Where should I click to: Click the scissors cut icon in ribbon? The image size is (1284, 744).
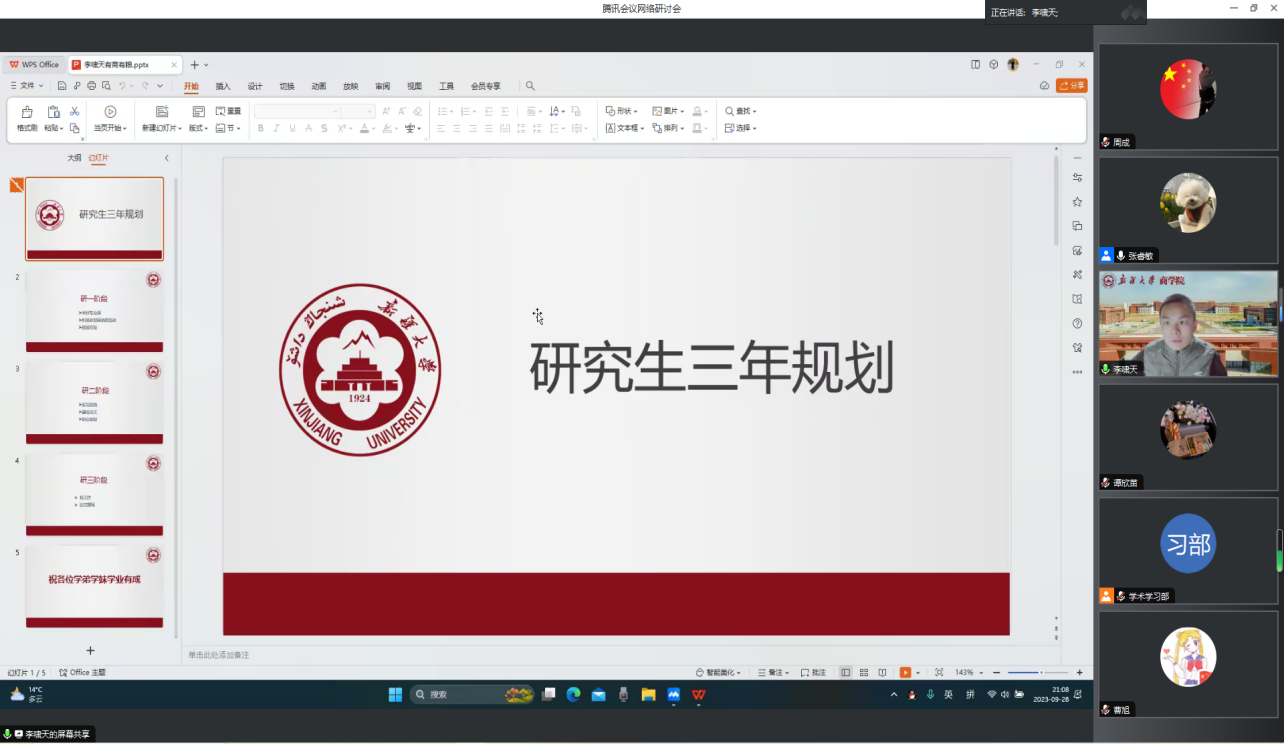(x=74, y=111)
